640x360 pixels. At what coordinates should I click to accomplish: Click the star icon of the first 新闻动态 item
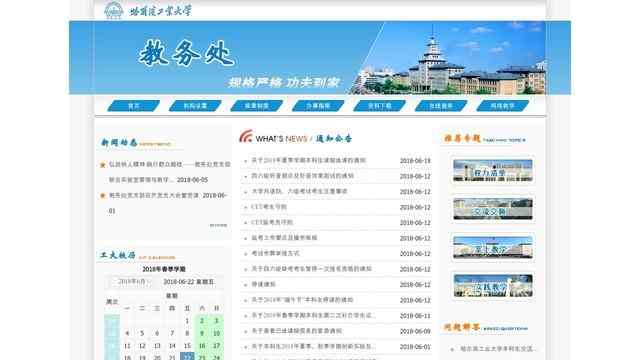click(x=103, y=165)
